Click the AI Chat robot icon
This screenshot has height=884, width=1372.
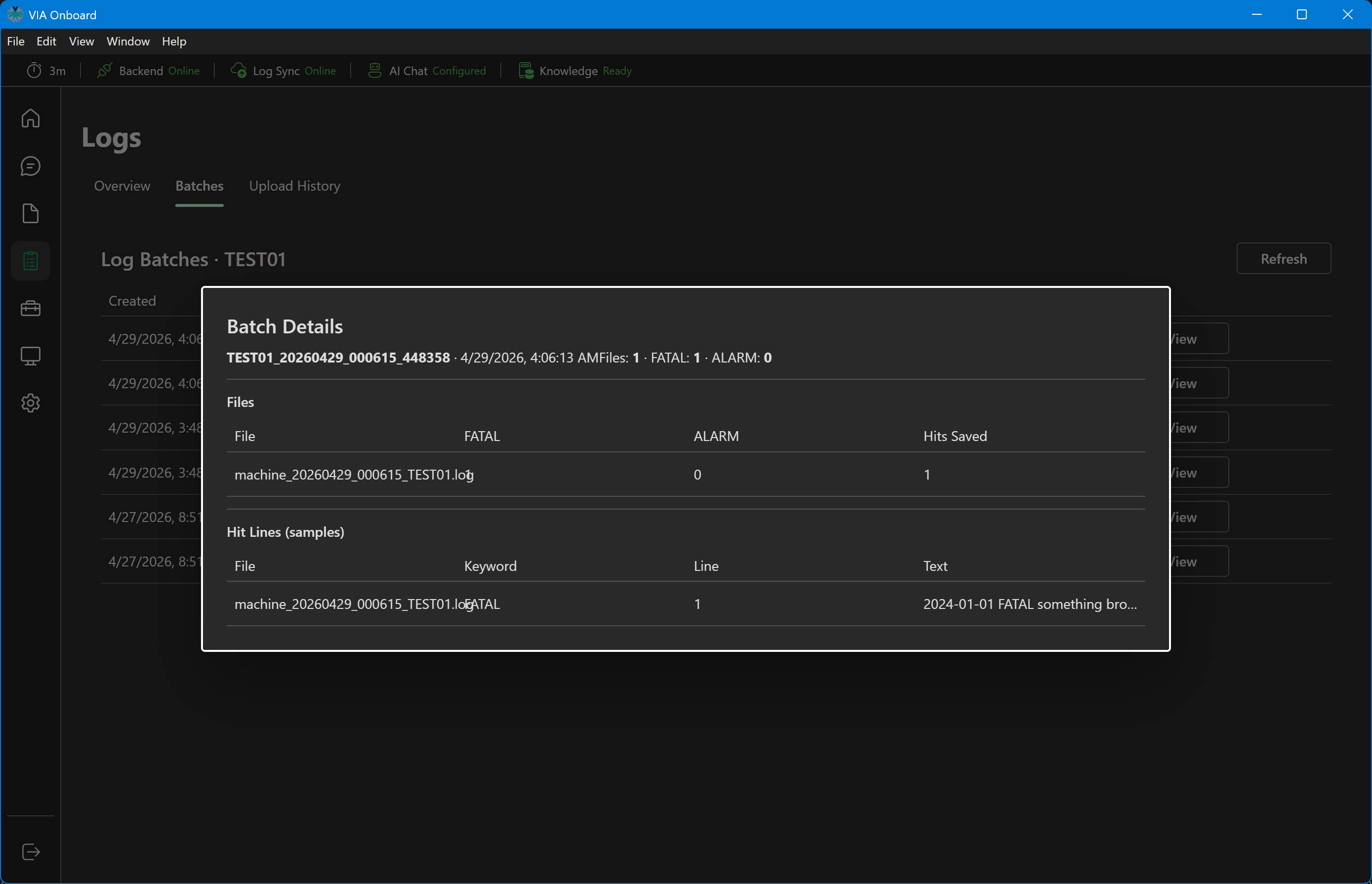pyautogui.click(x=375, y=71)
